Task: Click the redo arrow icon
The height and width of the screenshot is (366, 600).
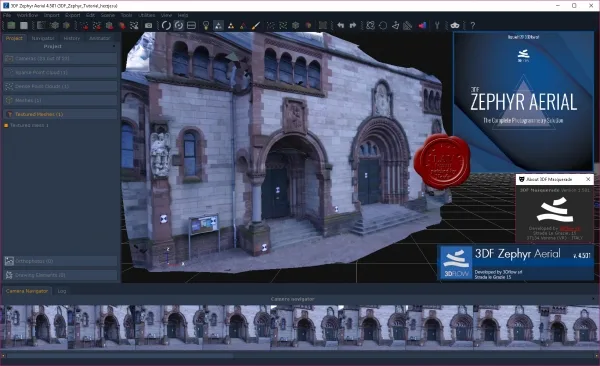Action: click(353, 25)
